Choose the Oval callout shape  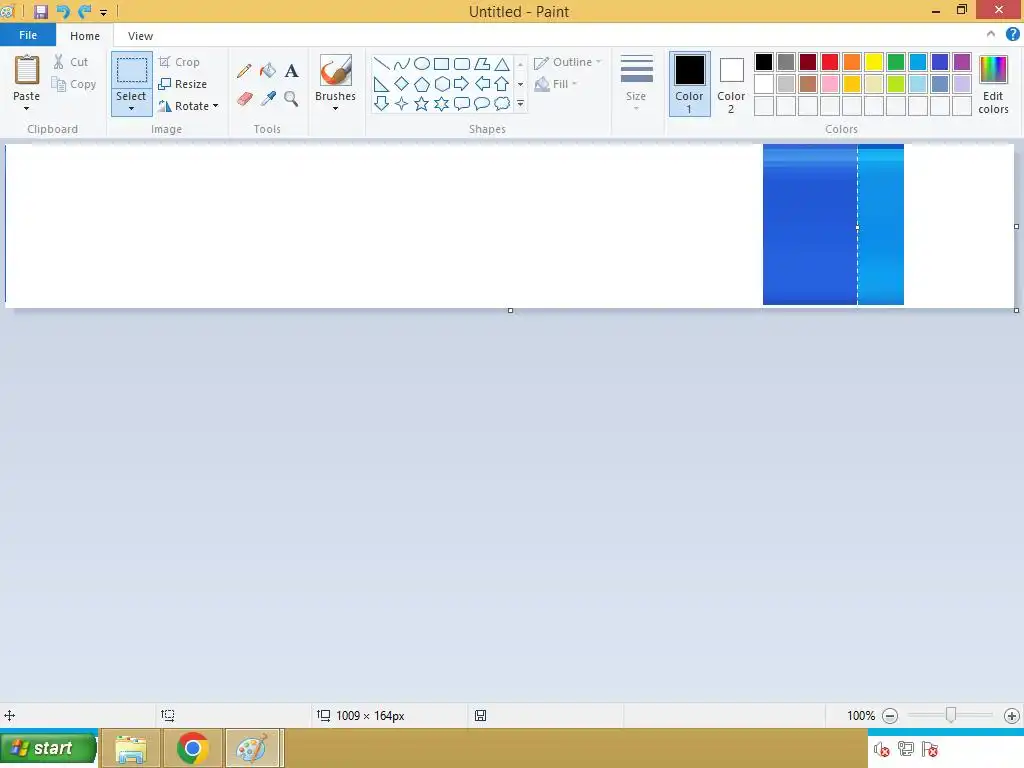482,103
